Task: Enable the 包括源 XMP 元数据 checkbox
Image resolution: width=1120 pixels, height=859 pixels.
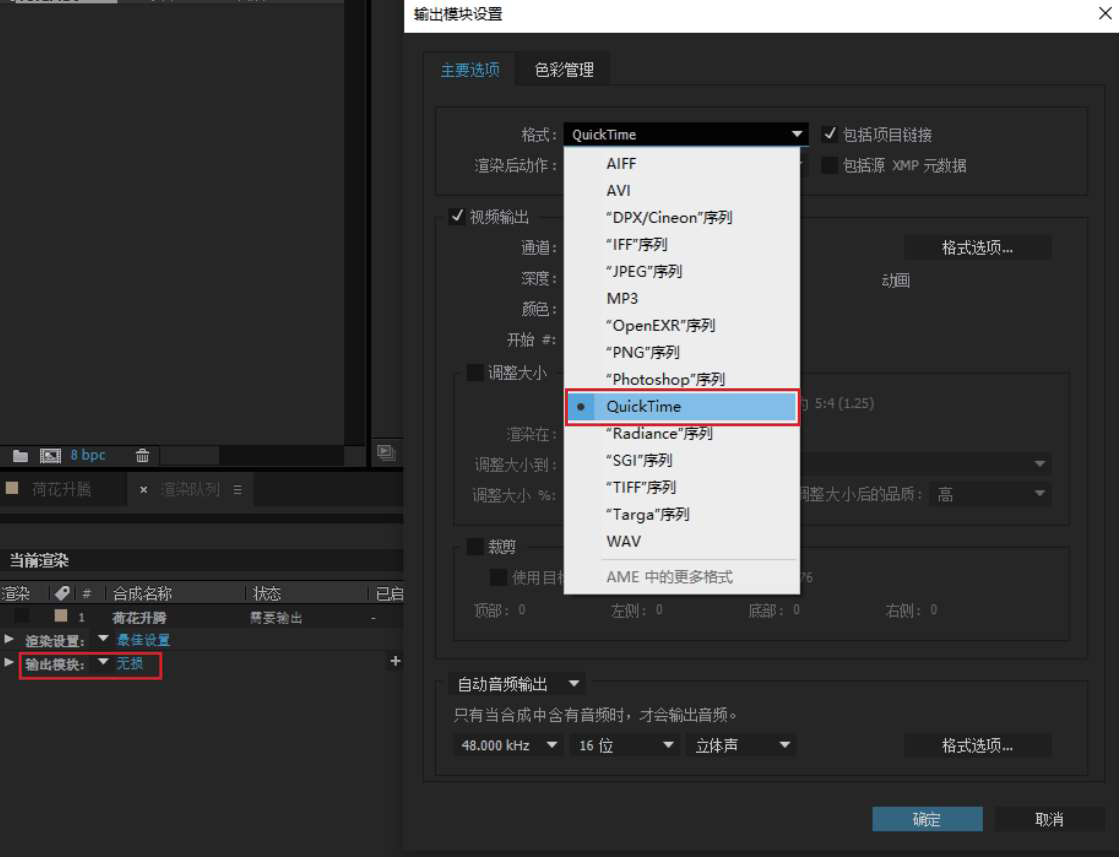Action: (829, 165)
